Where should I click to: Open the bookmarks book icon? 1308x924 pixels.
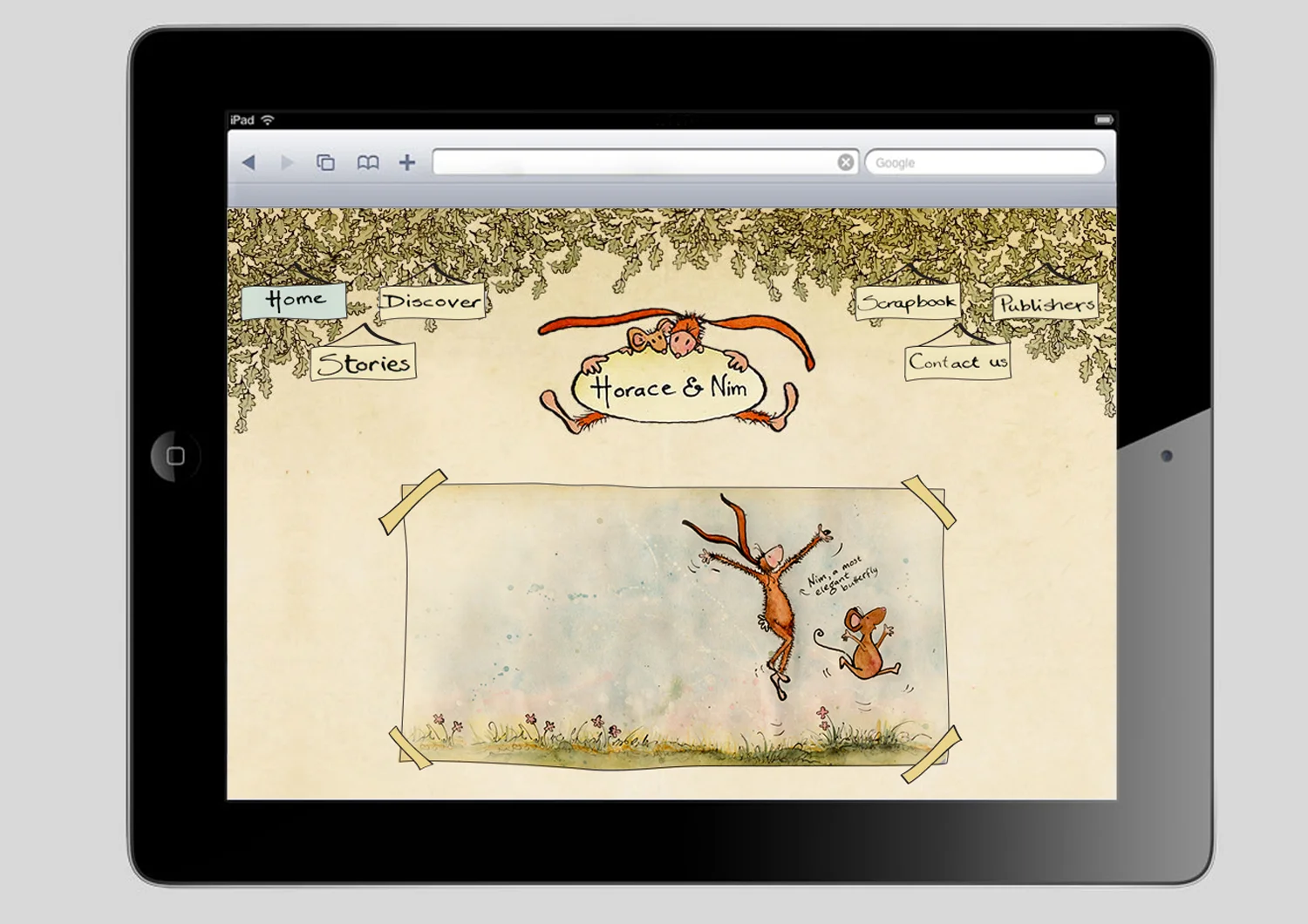click(x=368, y=162)
